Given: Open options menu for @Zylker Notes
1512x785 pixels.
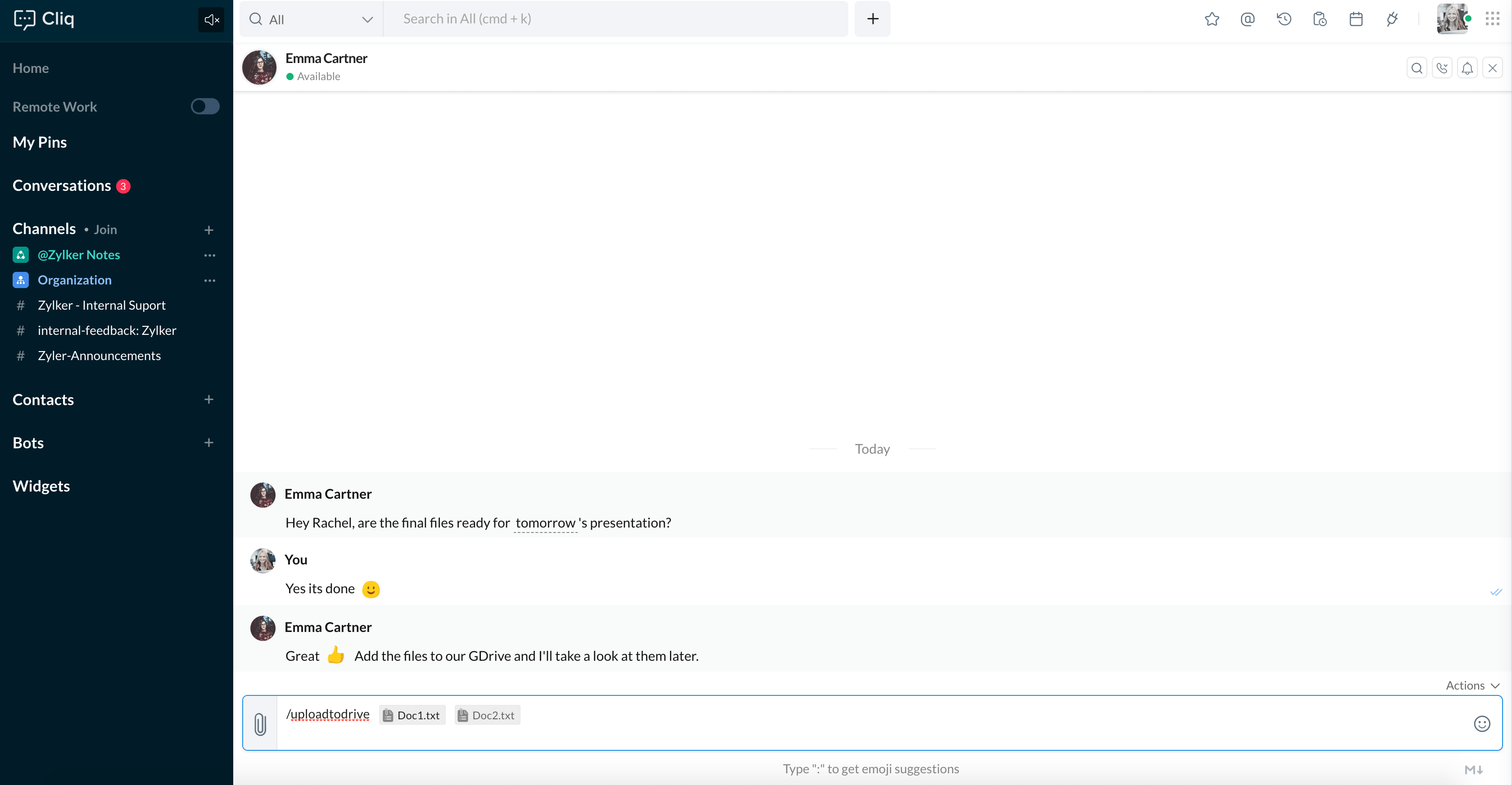Looking at the screenshot, I should pyautogui.click(x=209, y=255).
